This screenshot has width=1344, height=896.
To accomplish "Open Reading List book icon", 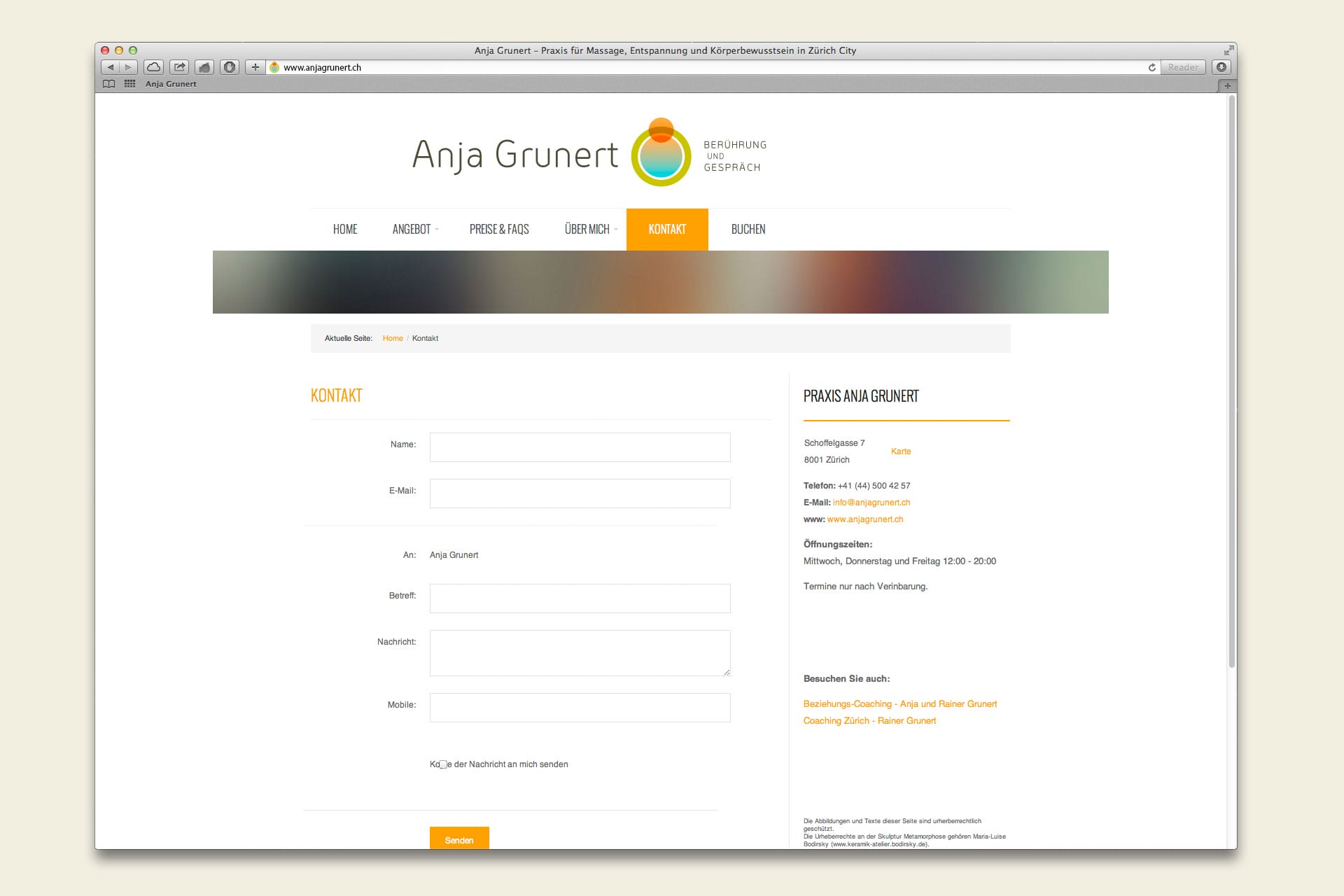I will [x=108, y=84].
